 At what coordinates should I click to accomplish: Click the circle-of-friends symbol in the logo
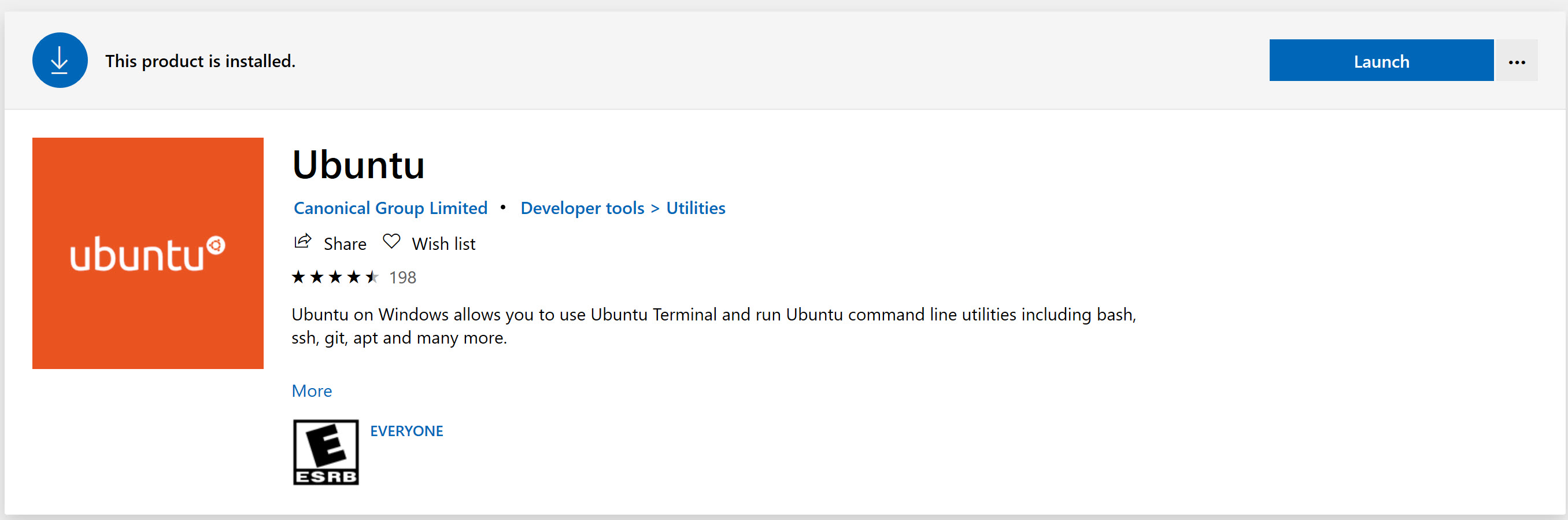pyautogui.click(x=216, y=245)
